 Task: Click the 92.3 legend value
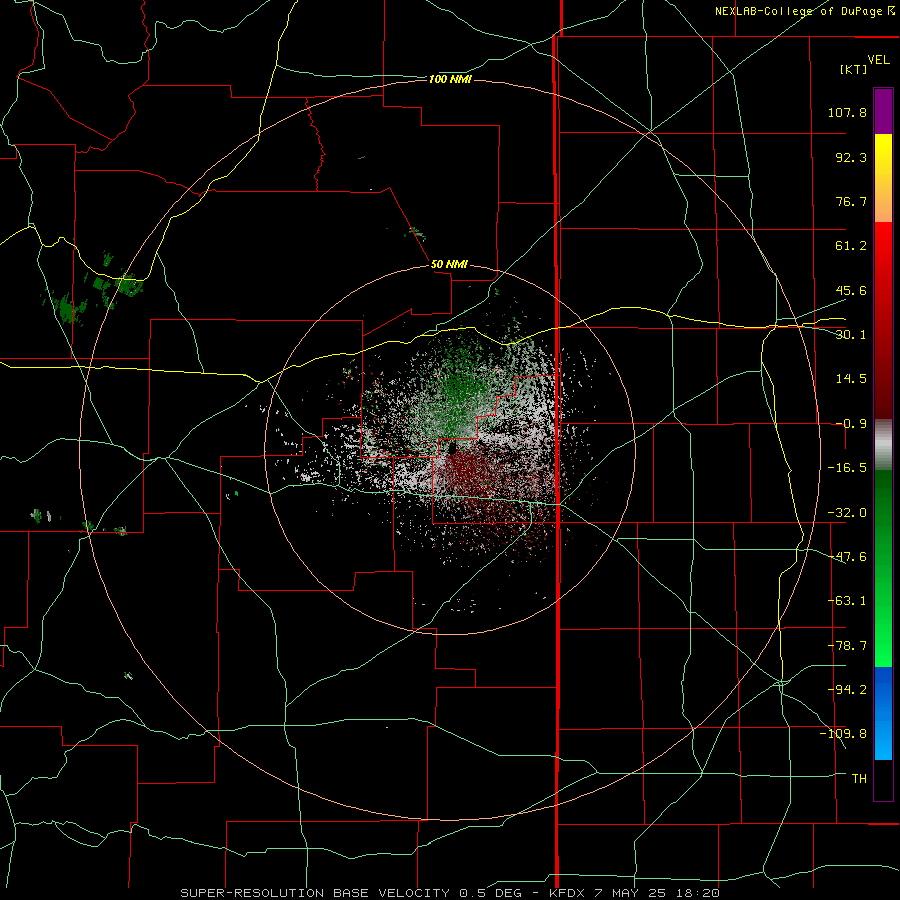click(851, 157)
